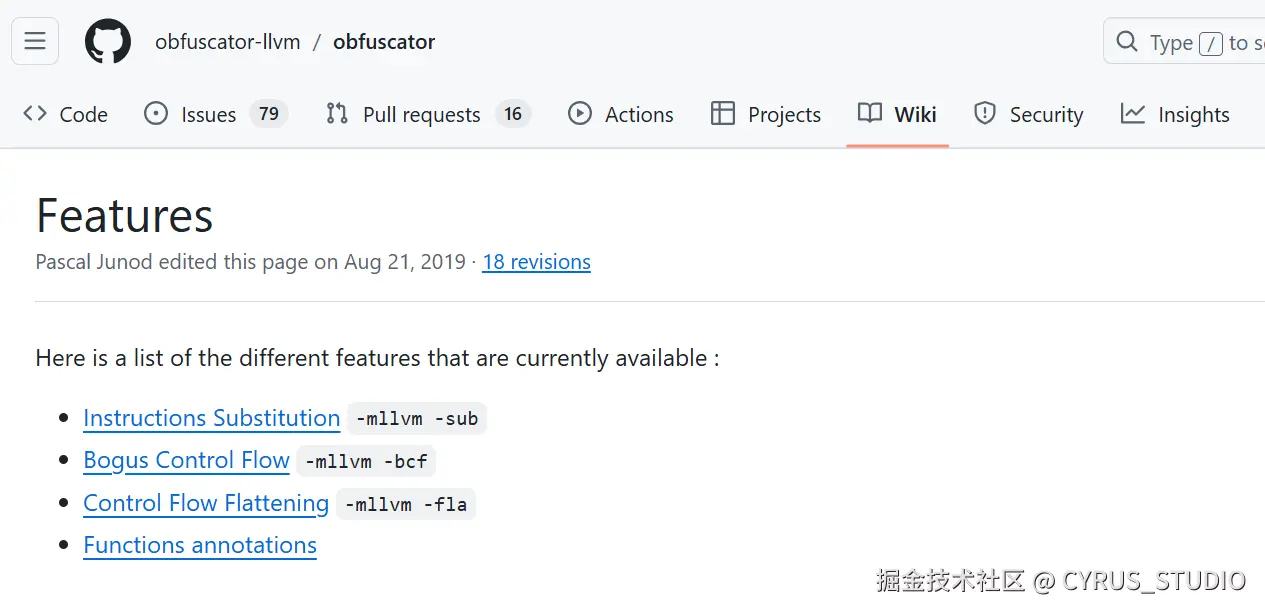Image resolution: width=1265 pixels, height=613 pixels.
Task: Open the Issues count badge 79
Action: (269, 114)
